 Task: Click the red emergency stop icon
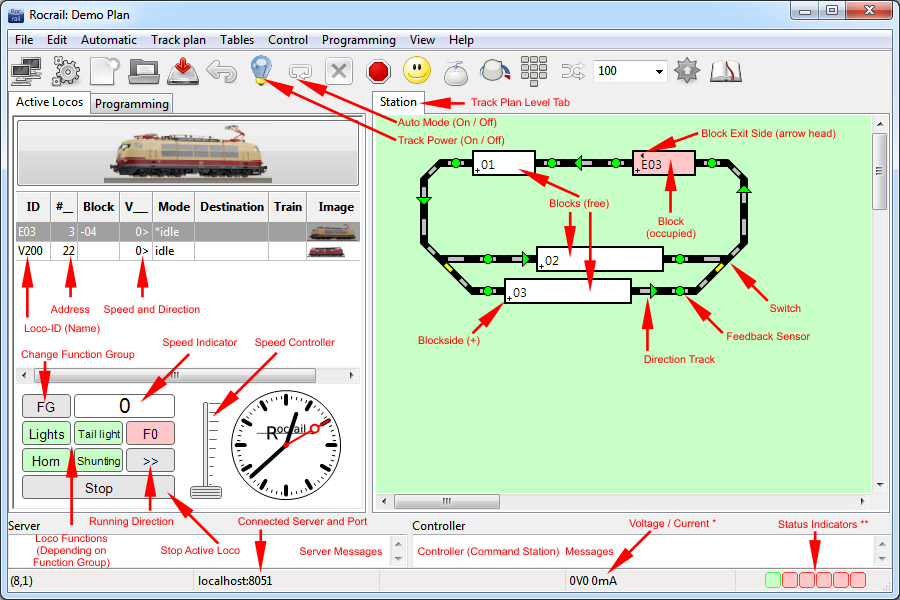click(378, 71)
